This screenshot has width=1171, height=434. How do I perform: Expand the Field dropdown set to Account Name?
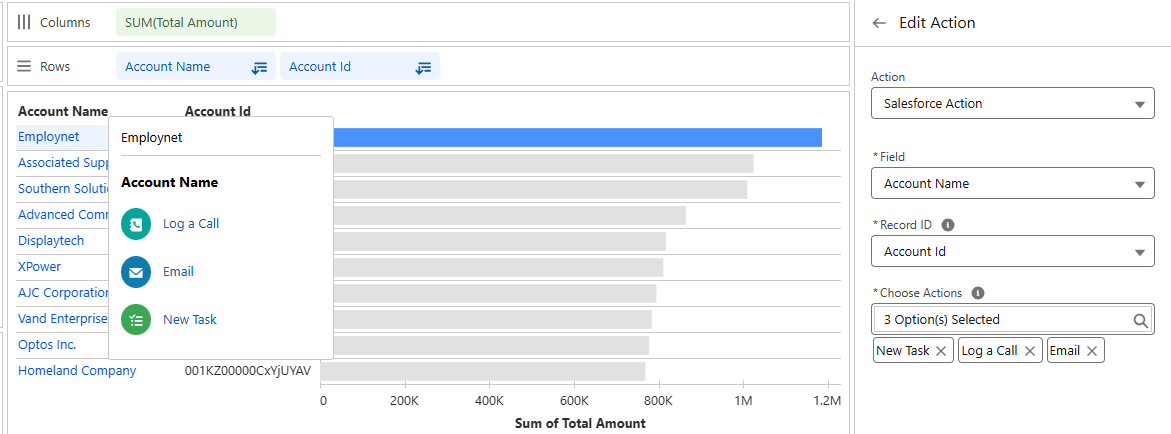click(x=1012, y=184)
